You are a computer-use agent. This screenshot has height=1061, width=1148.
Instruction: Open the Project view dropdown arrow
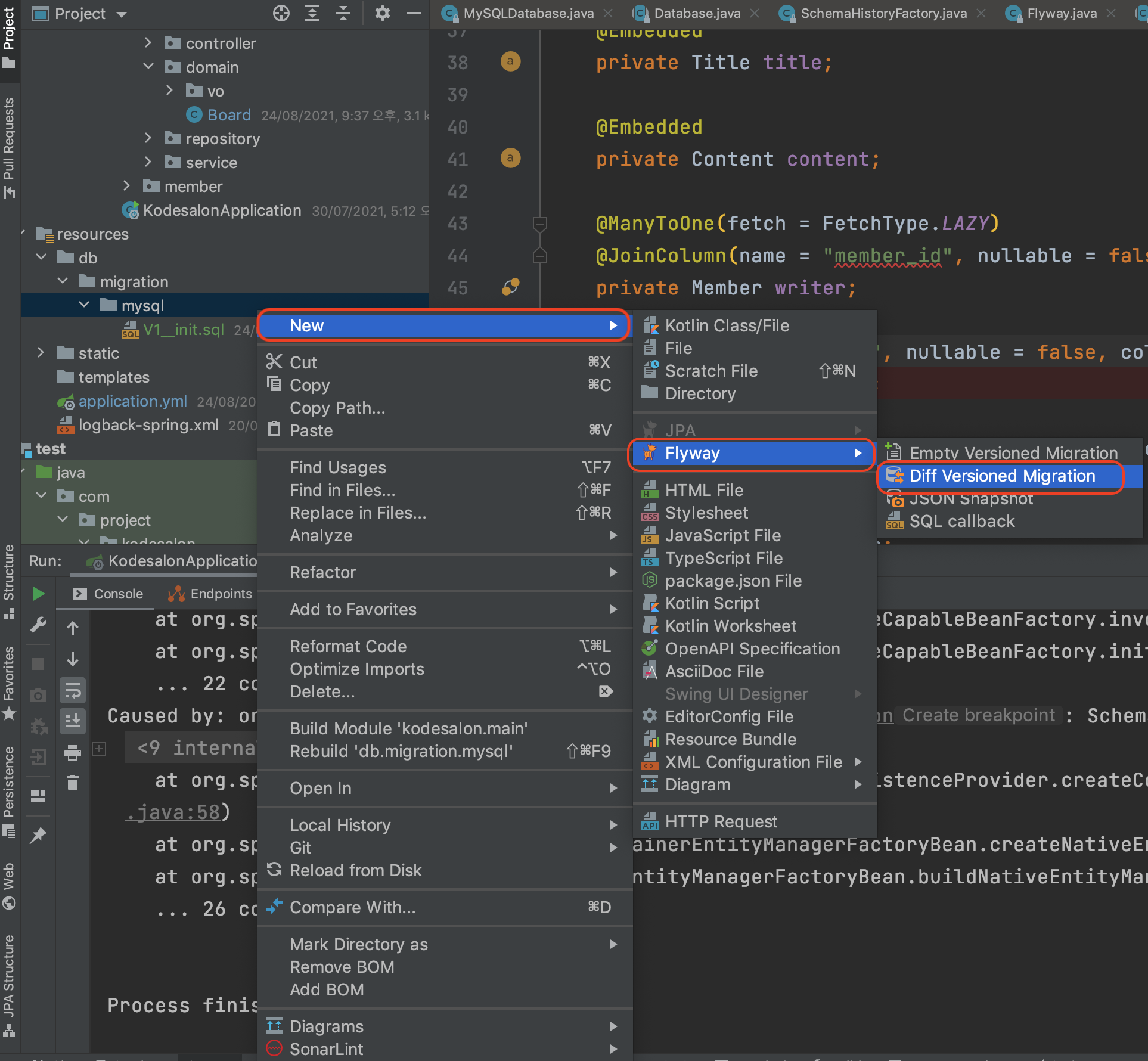tap(122, 14)
